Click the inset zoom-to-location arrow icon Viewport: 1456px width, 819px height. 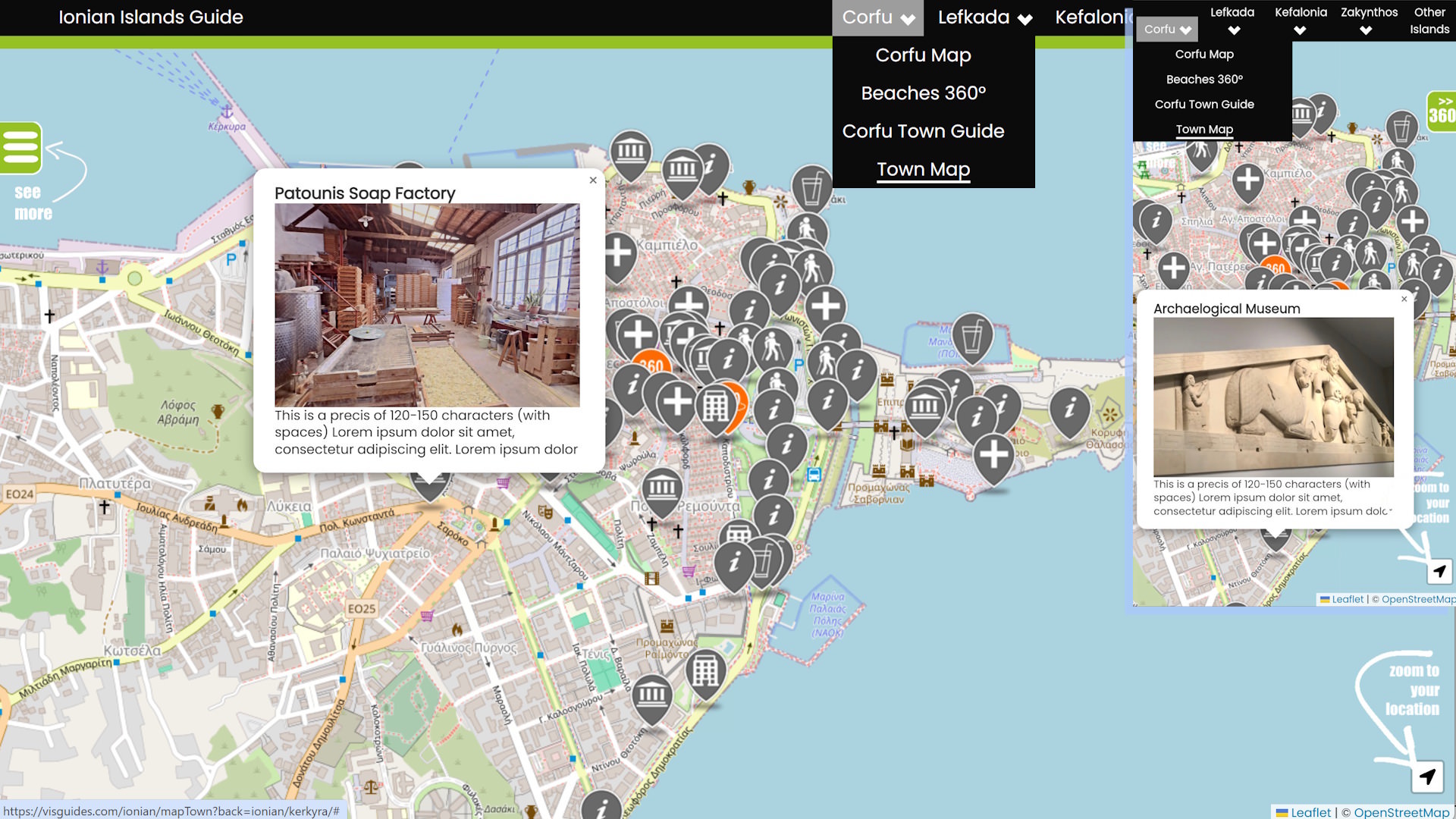1439,572
